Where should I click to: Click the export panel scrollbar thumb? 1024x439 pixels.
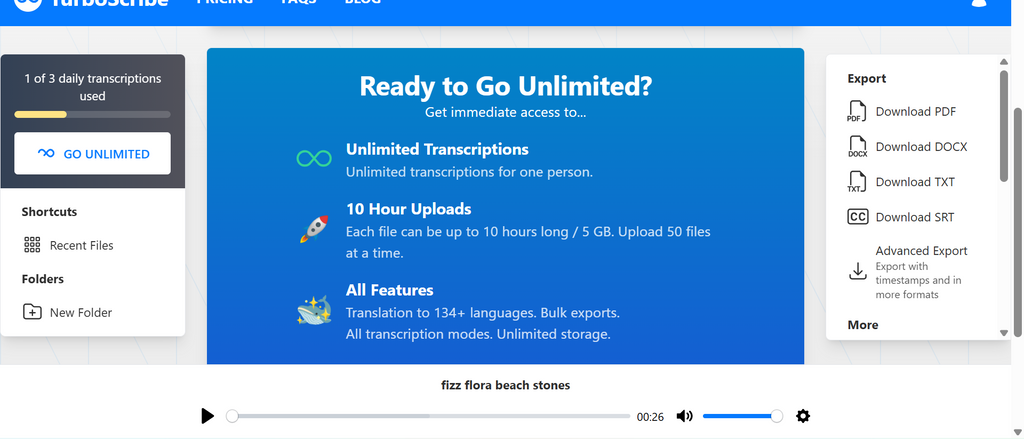1004,125
